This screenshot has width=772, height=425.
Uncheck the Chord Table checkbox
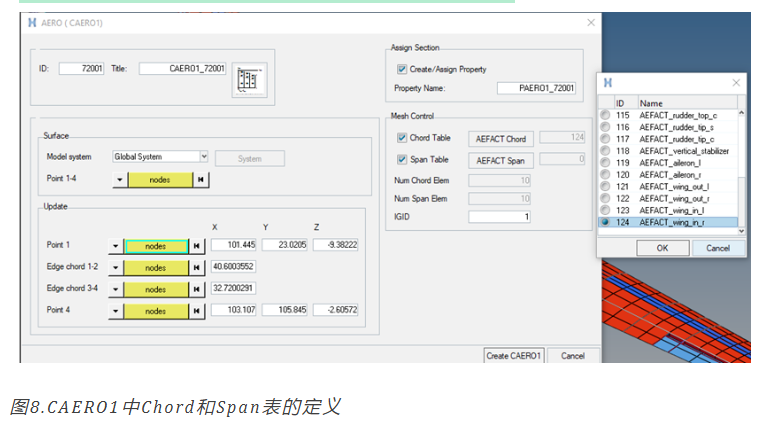click(x=402, y=138)
